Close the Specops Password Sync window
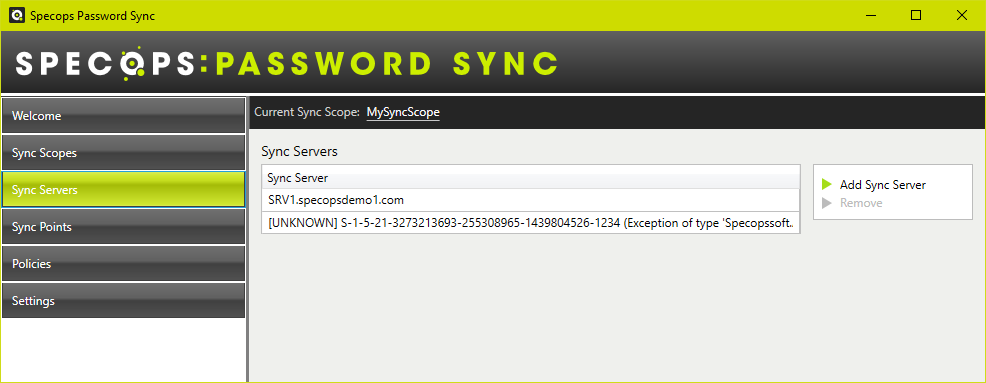 (962, 16)
